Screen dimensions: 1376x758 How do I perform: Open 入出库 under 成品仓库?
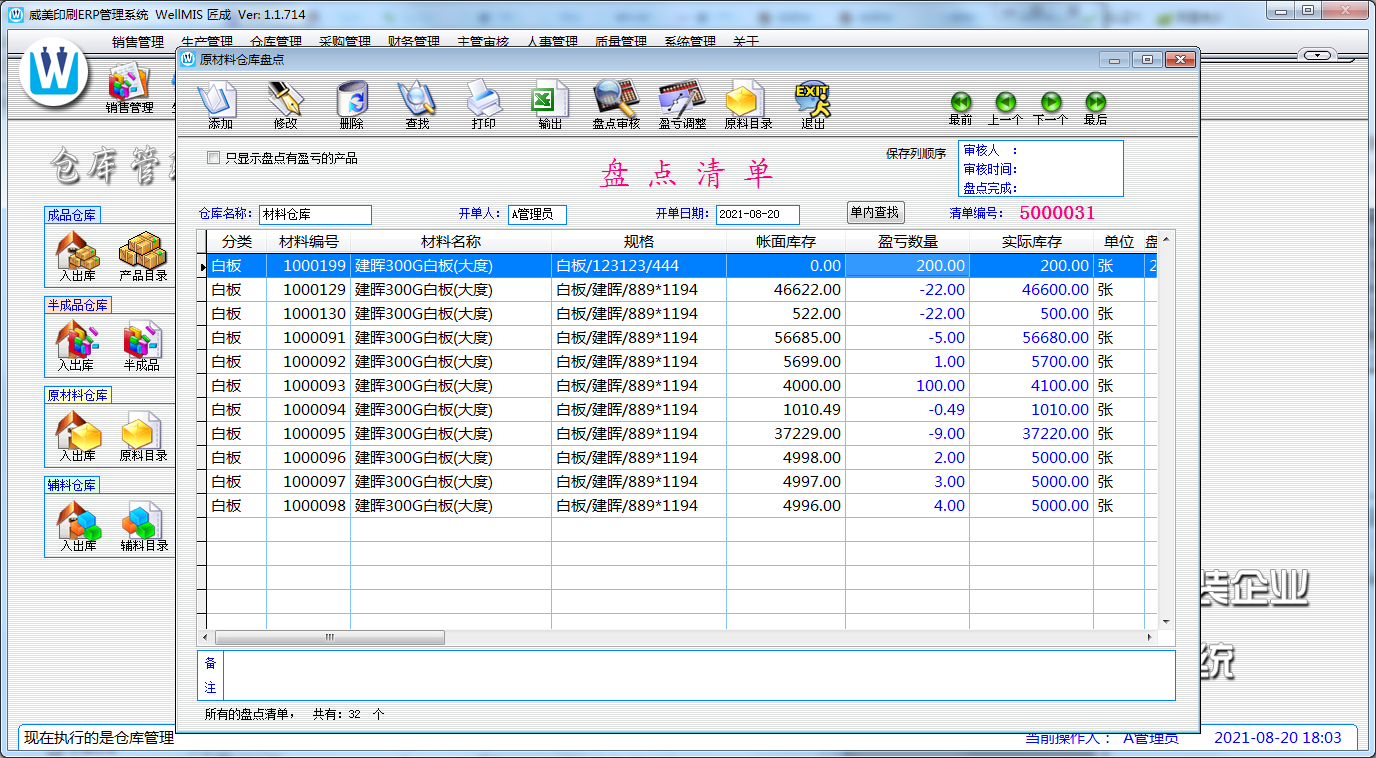[77, 257]
